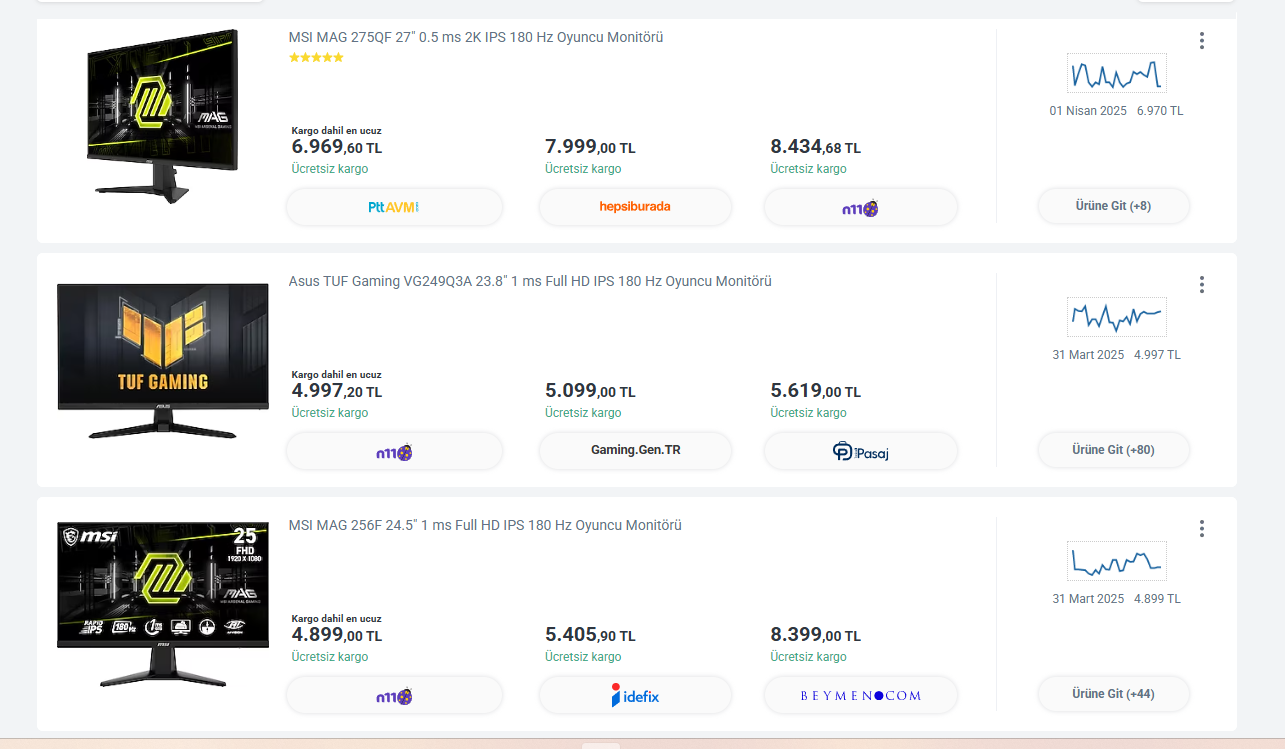Click the Ürüne Git (+44) button

[x=1113, y=694]
